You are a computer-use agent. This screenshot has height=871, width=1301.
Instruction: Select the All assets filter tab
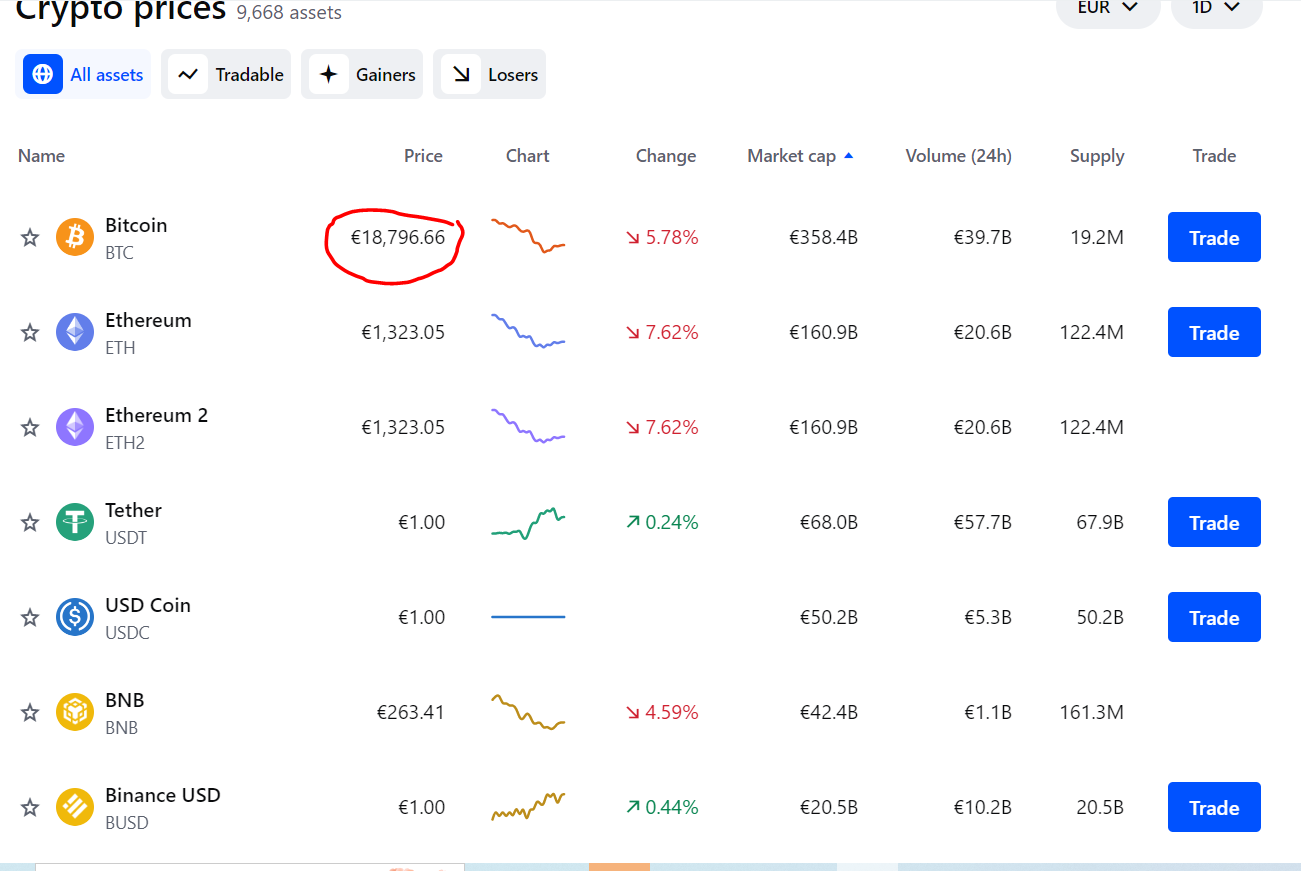[x=83, y=74]
